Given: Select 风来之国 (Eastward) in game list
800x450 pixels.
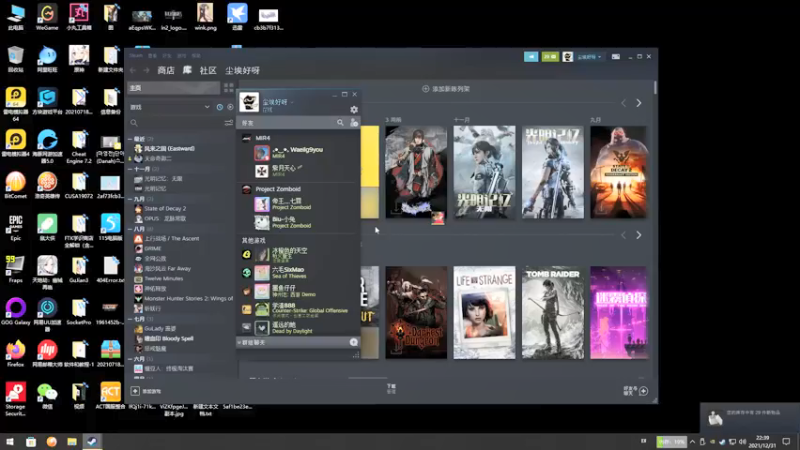Looking at the screenshot, I should 164,148.
